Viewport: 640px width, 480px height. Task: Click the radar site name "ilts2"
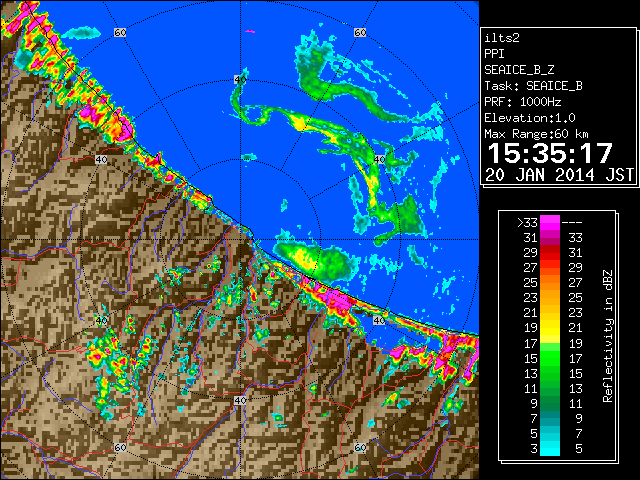[502, 38]
